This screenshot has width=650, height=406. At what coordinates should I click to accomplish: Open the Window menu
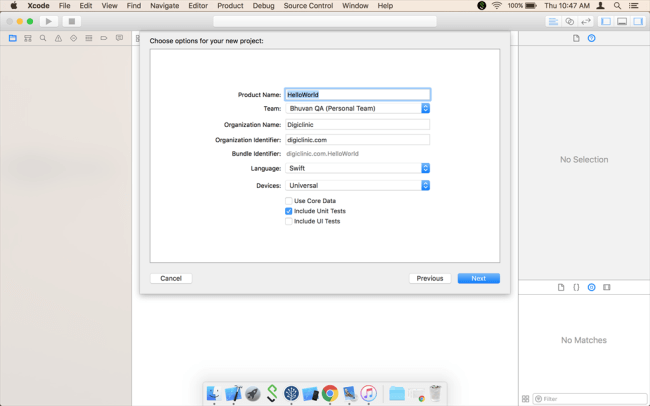[x=355, y=6]
